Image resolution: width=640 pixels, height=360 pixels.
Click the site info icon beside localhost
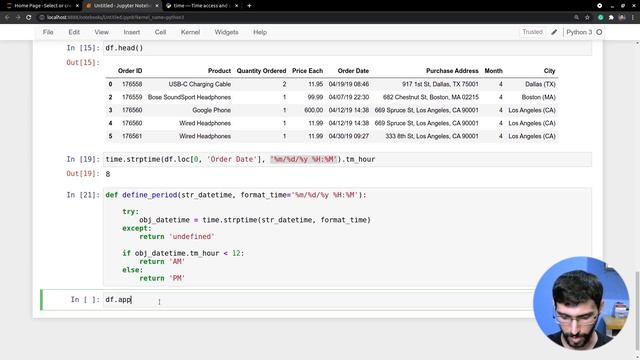point(42,18)
